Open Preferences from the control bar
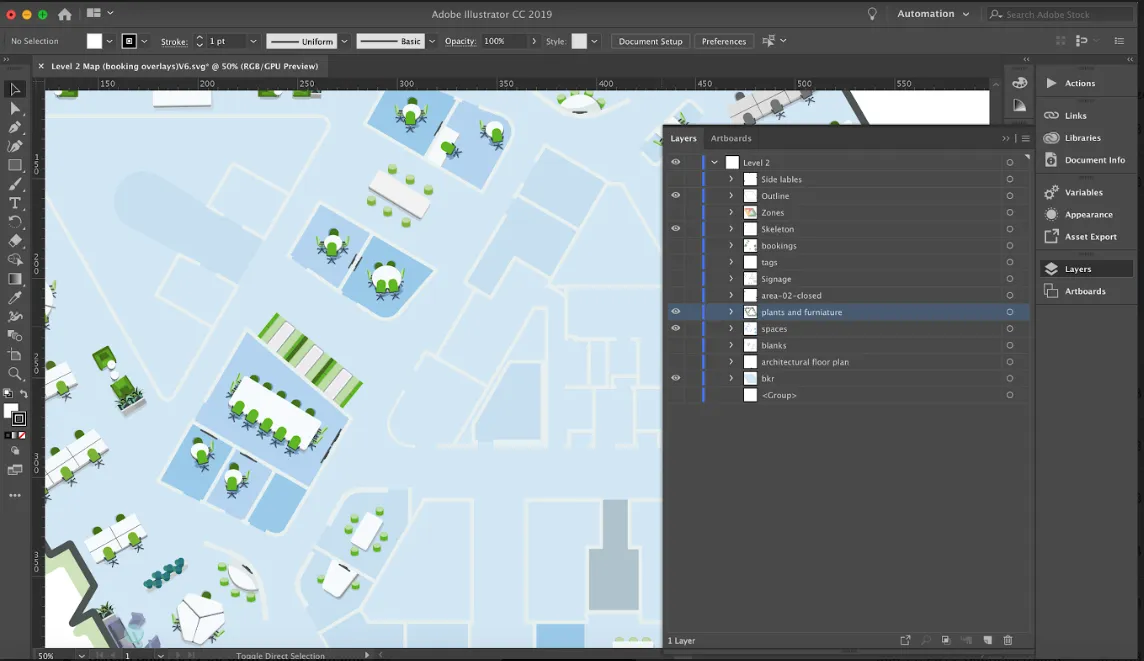Image resolution: width=1144 pixels, height=661 pixels. 723,41
